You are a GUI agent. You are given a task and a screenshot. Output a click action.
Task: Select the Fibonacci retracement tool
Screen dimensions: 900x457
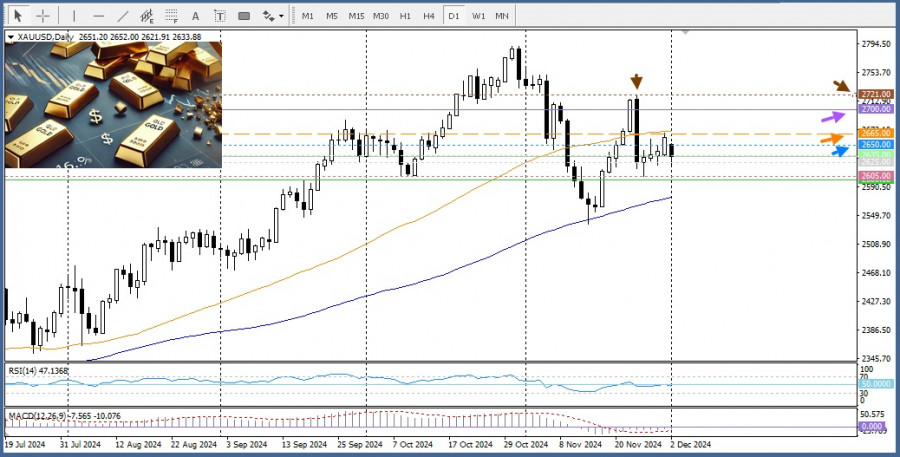pos(170,16)
